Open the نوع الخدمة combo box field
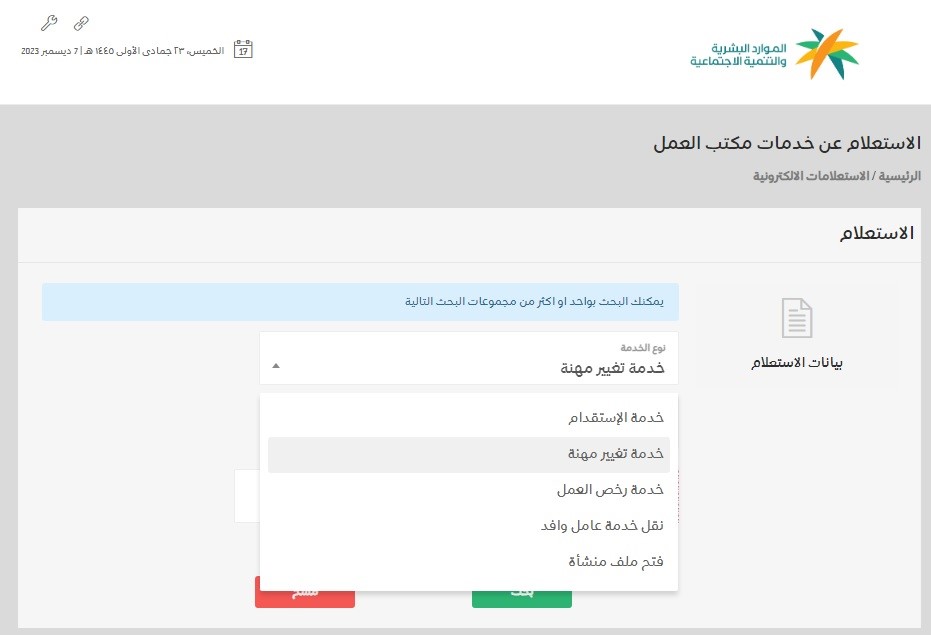The height and width of the screenshot is (635, 931). click(x=468, y=358)
